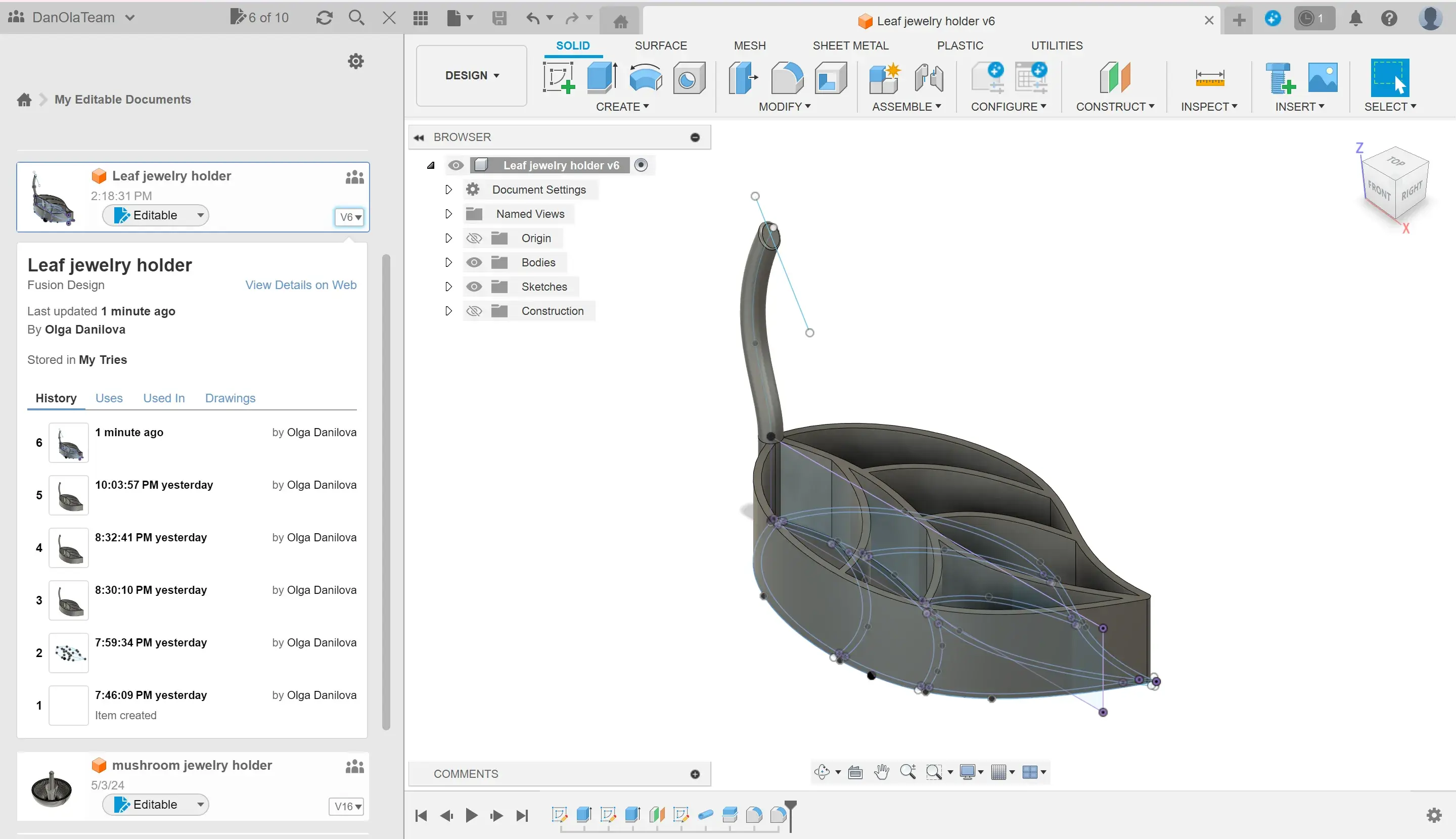Toggle visibility of Construction folder
The height and width of the screenshot is (839, 1456).
[474, 311]
